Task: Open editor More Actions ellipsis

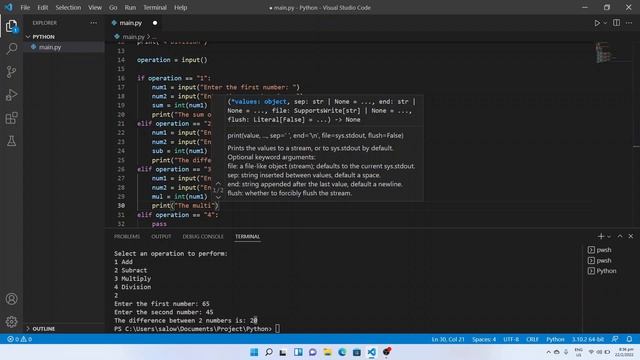Action: [x=629, y=23]
